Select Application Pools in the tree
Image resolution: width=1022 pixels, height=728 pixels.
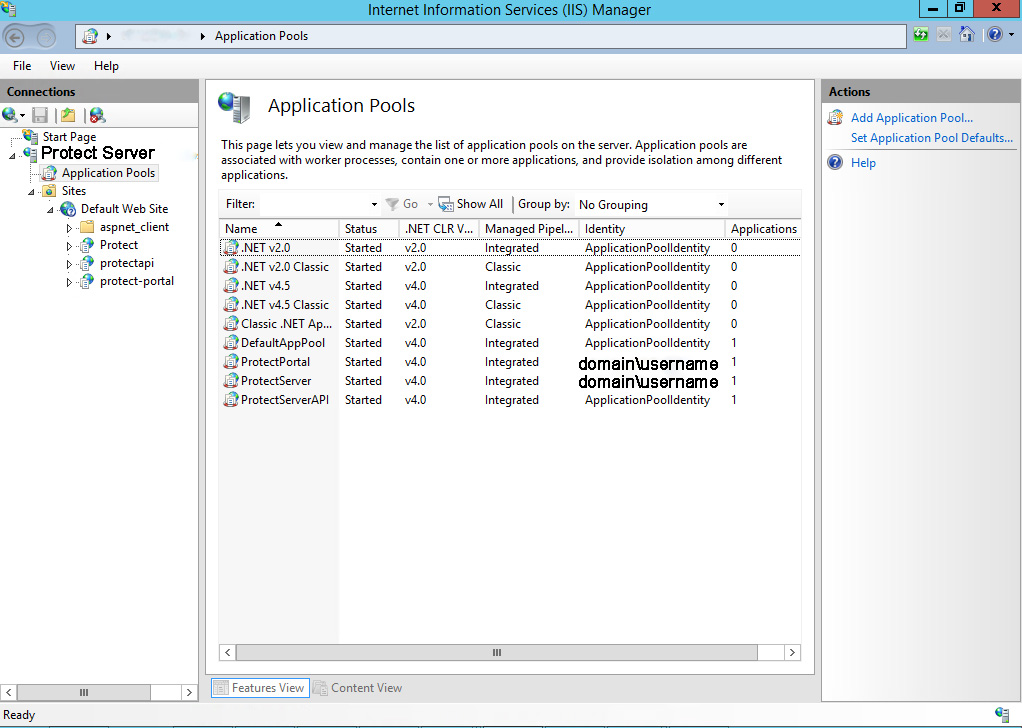[108, 173]
